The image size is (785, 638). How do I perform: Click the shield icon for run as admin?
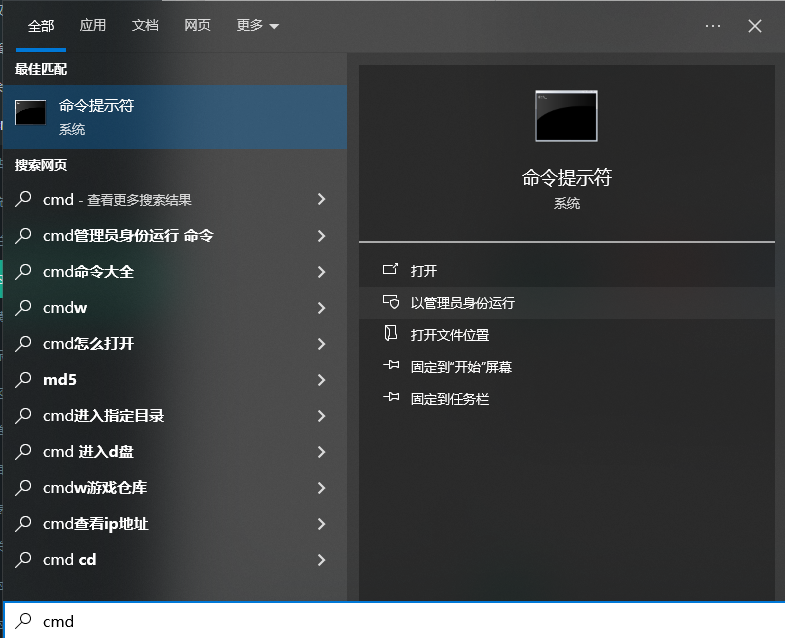[x=390, y=301]
